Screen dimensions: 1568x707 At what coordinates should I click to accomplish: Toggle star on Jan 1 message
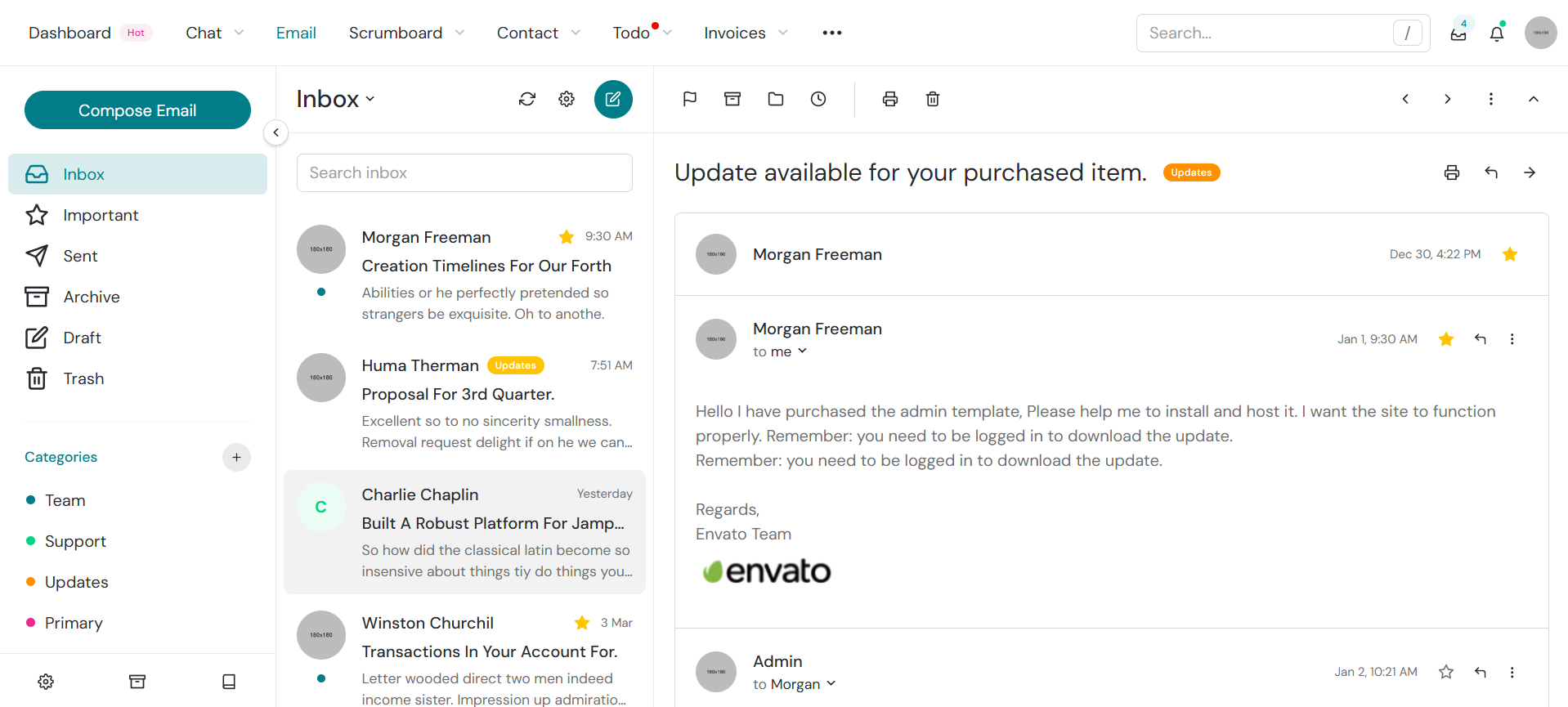(1446, 339)
